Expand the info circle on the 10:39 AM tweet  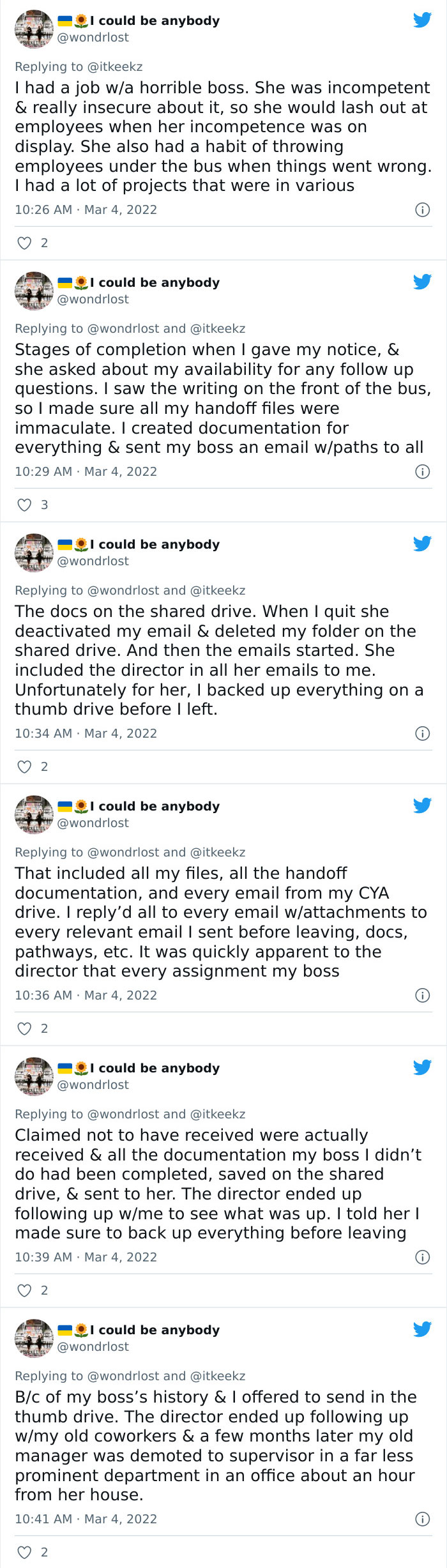coord(423,1257)
